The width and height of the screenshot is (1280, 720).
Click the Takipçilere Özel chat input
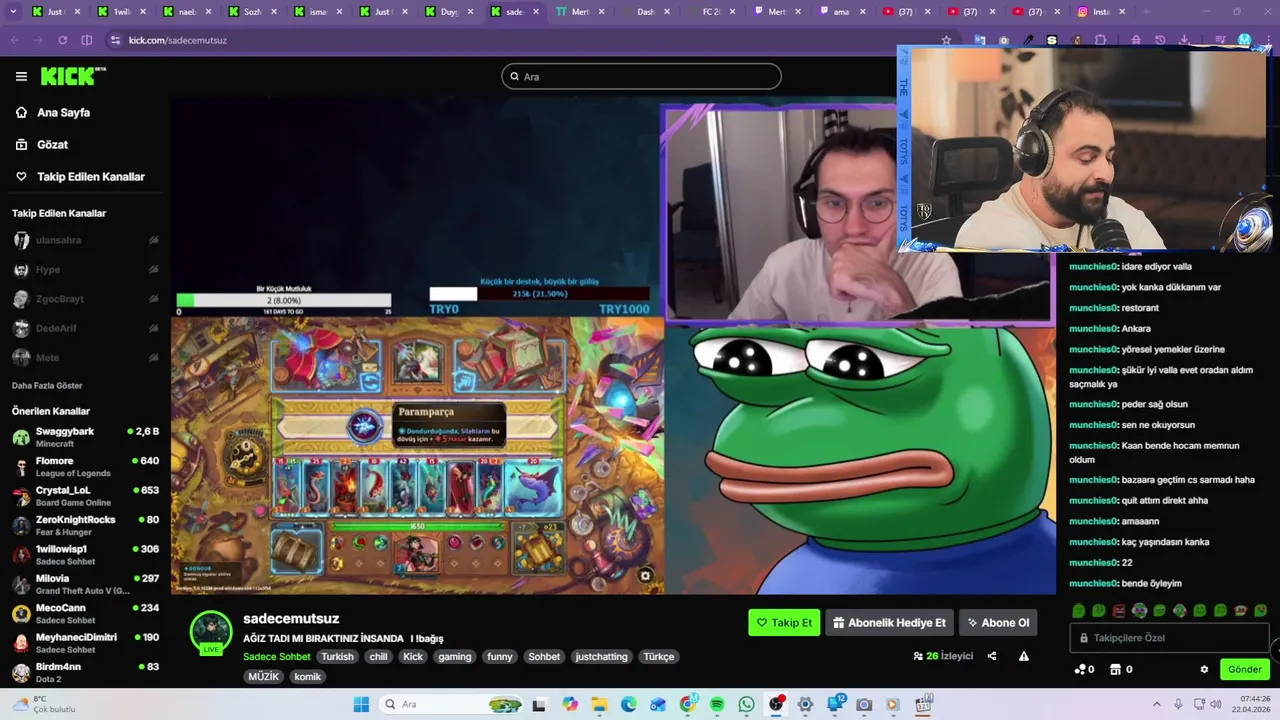pyautogui.click(x=1170, y=638)
